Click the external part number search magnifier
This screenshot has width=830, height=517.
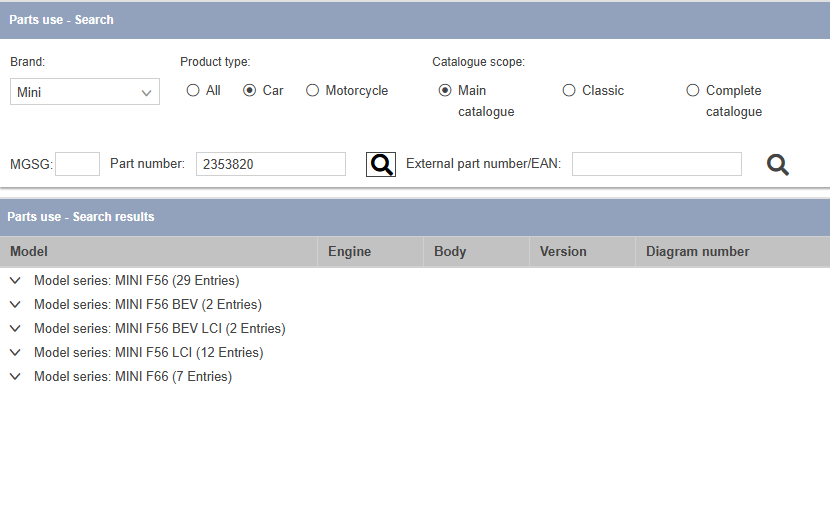778,165
